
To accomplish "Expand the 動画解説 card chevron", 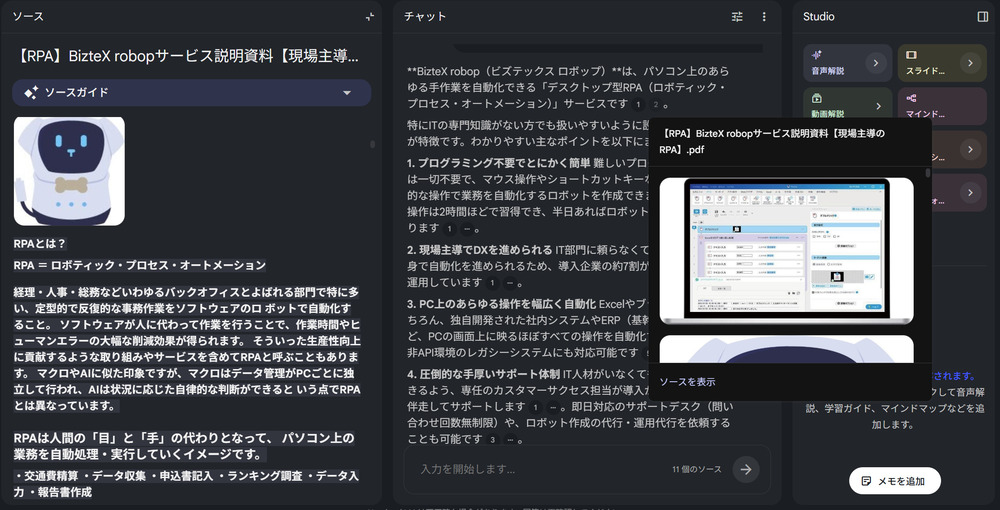I will (x=879, y=106).
